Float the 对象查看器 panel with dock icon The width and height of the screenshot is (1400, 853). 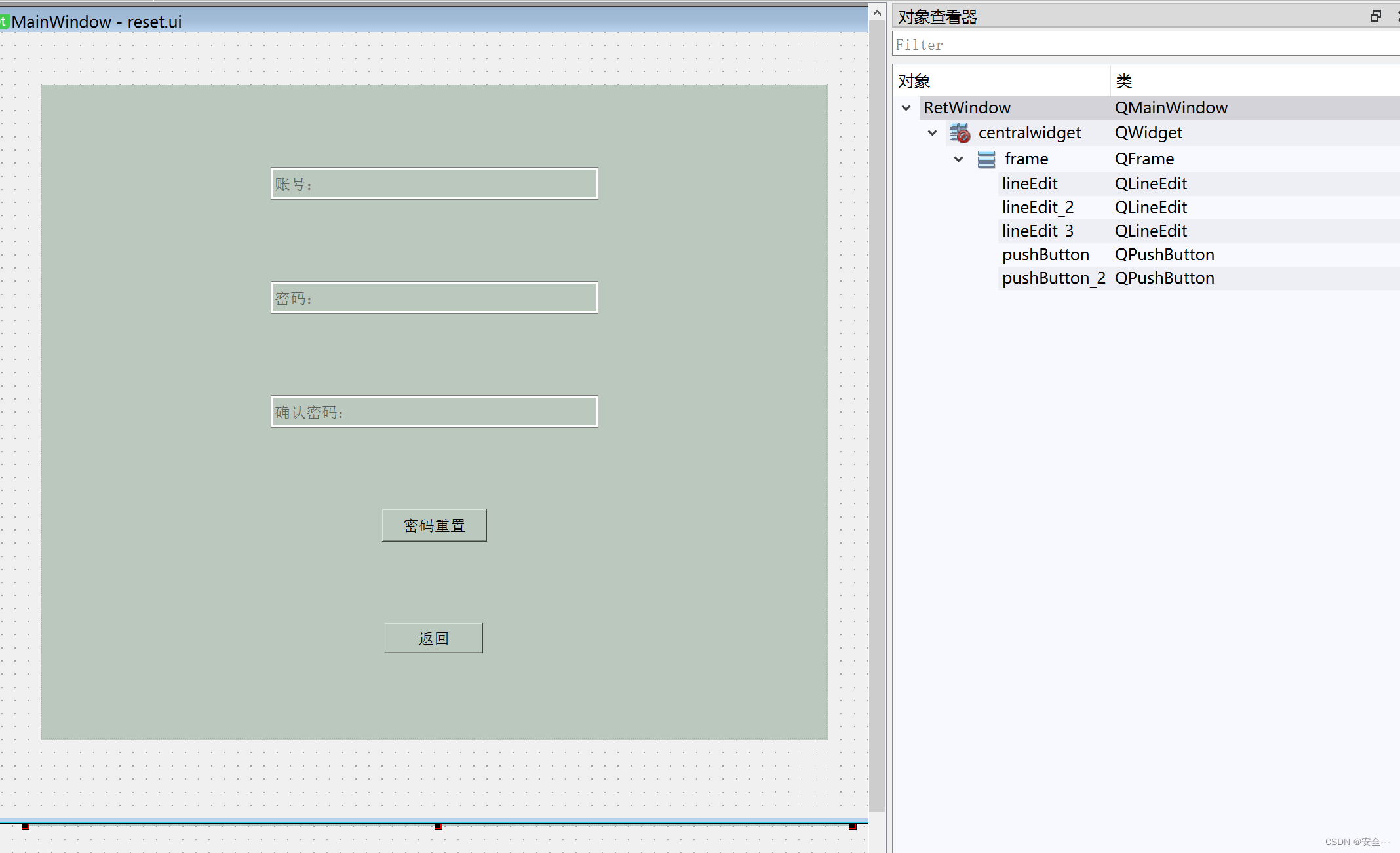click(x=1376, y=16)
